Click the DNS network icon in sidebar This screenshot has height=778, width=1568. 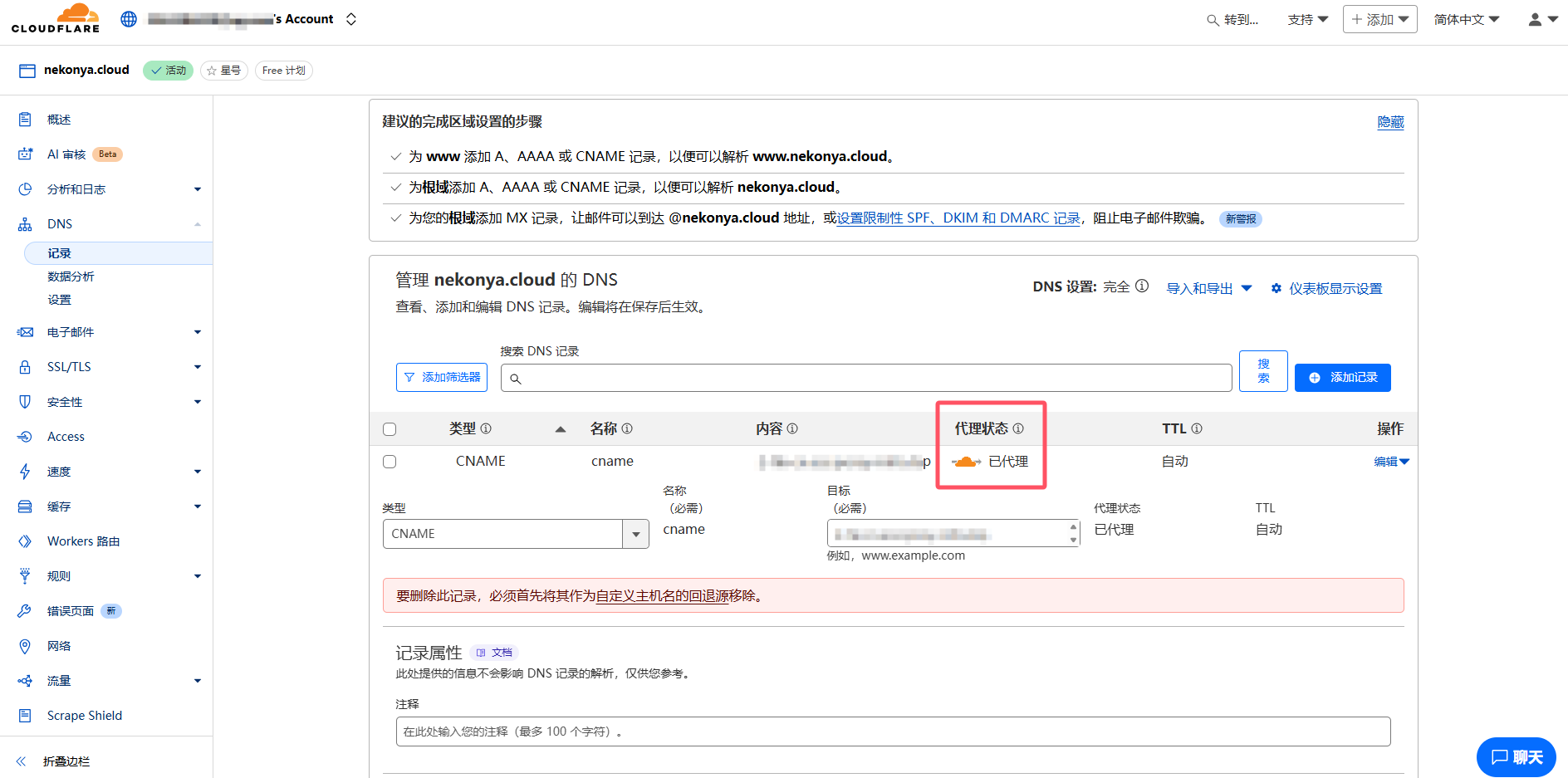tap(25, 224)
